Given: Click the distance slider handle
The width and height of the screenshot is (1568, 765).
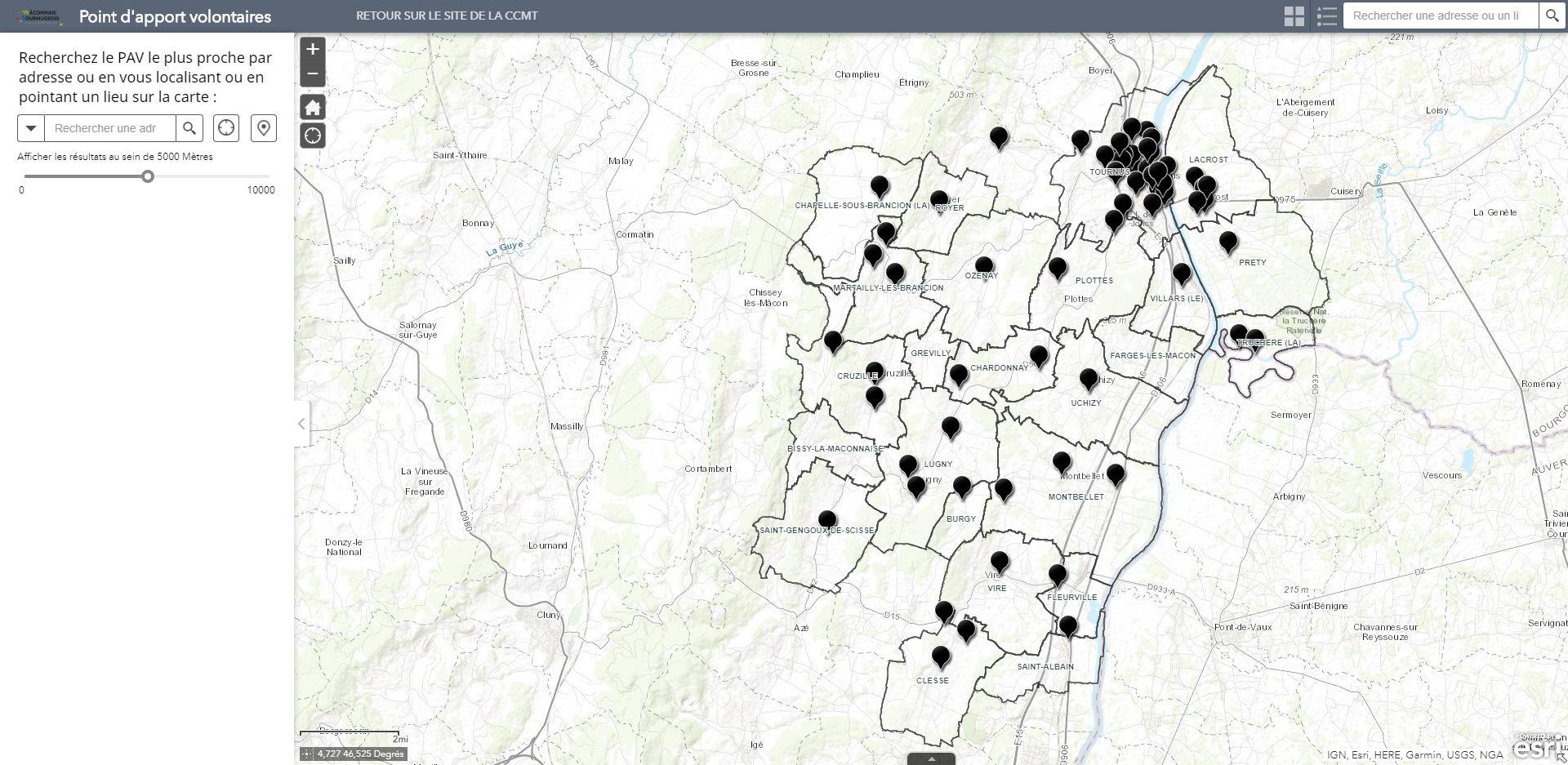Looking at the screenshot, I should pos(148,176).
